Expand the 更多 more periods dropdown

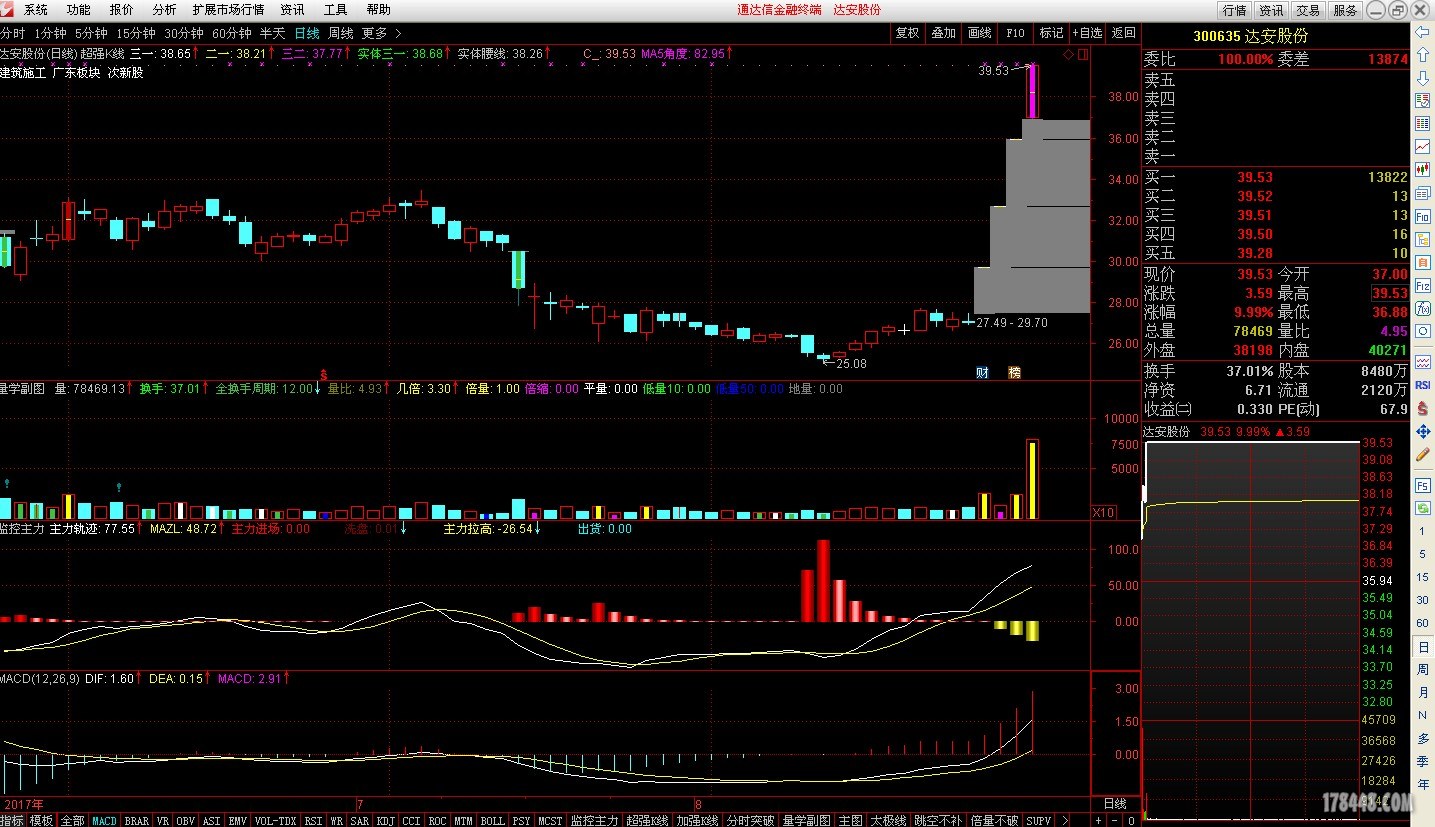382,33
